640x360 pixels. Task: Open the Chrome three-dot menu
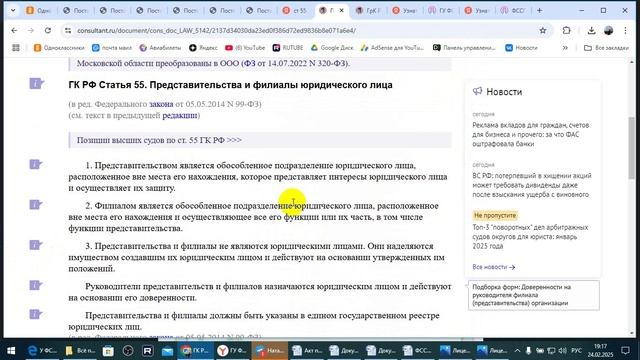[625, 31]
